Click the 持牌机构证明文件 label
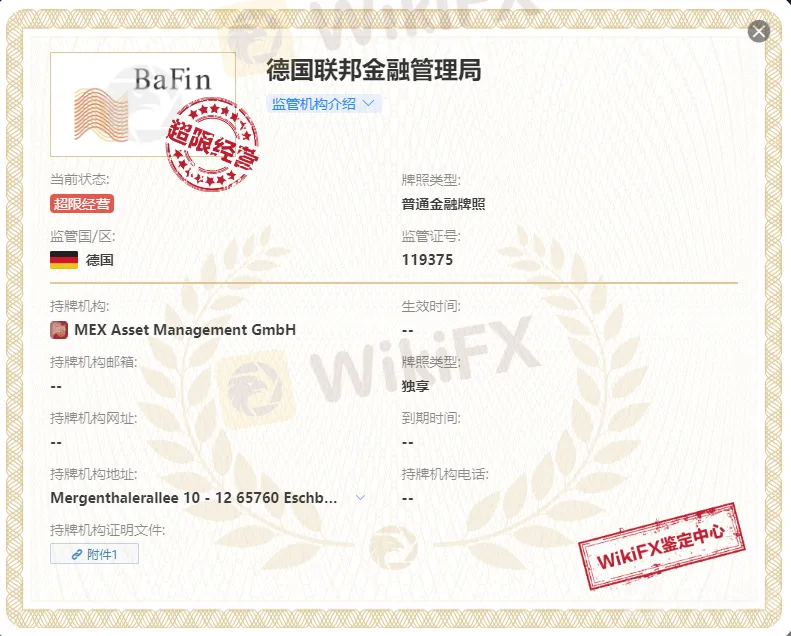This screenshot has width=791, height=636. pyautogui.click(x=108, y=530)
